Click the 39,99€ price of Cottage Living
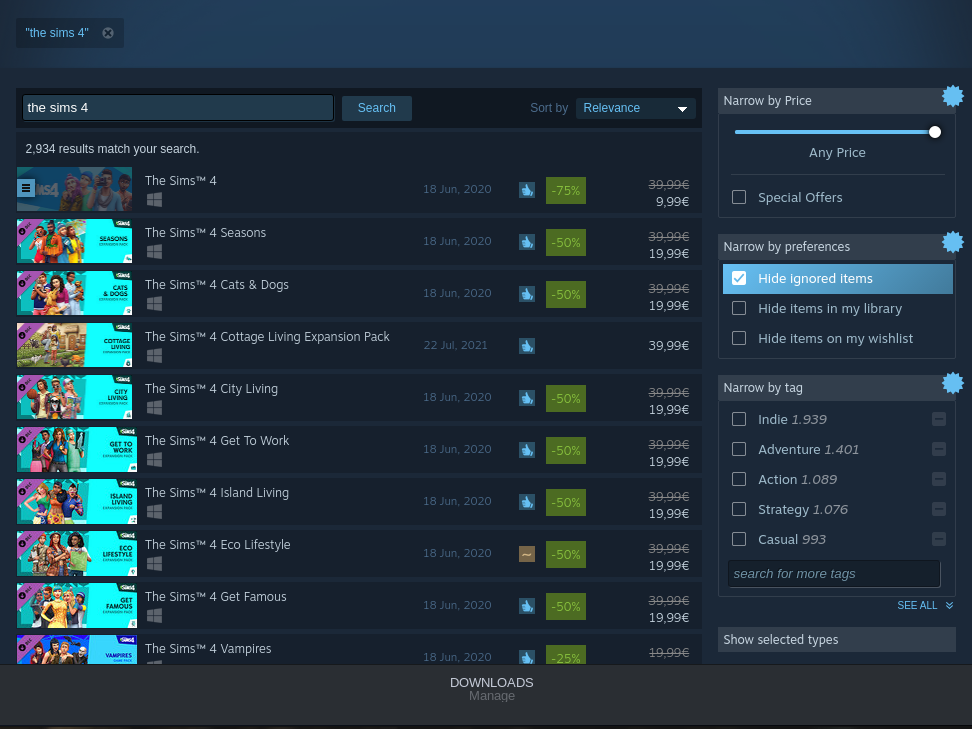 [668, 345]
